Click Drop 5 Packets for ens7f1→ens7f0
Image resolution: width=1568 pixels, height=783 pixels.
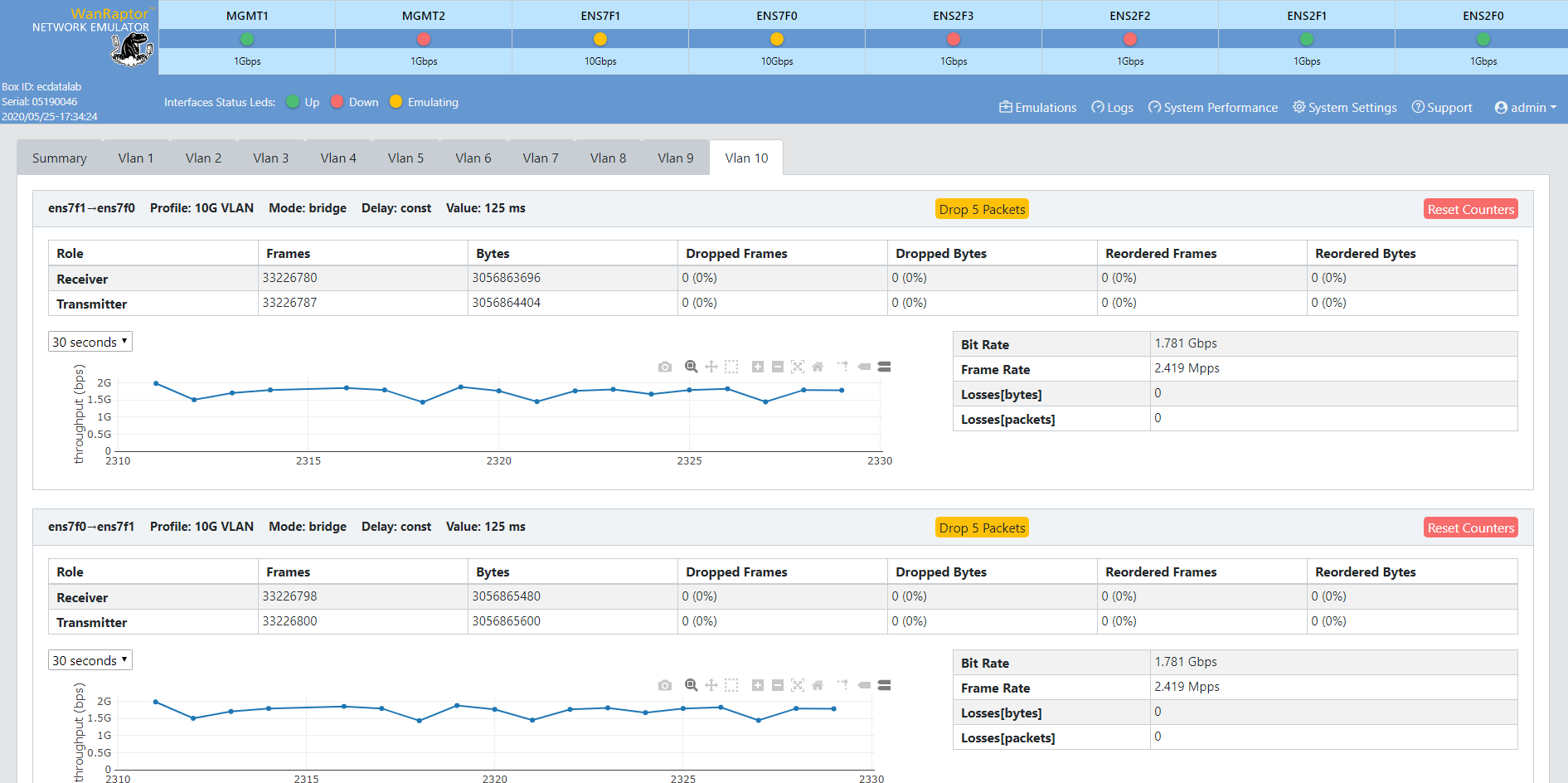[x=982, y=208]
